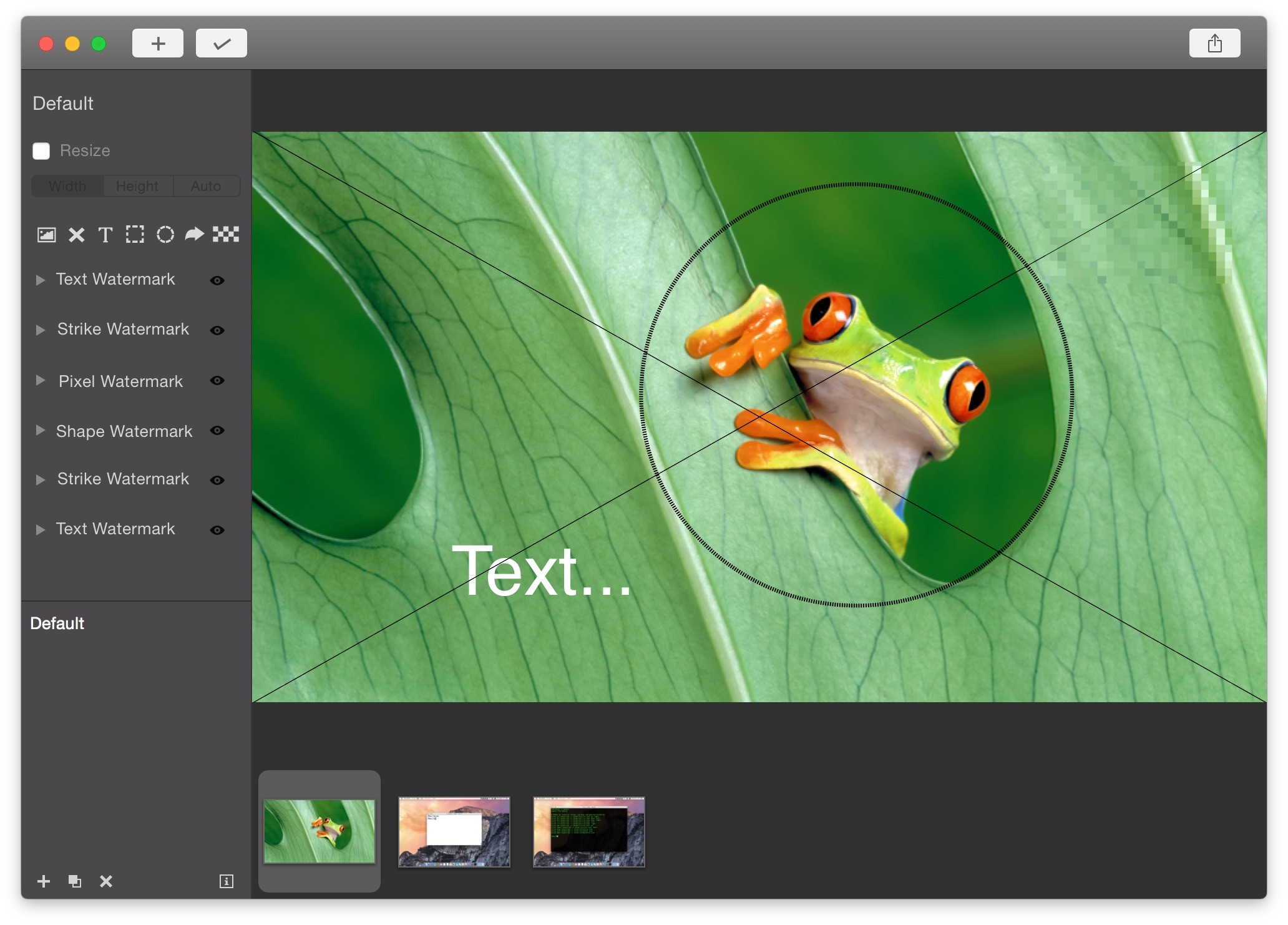This screenshot has width=1288, height=925.
Task: Select the terminal screenshot thumbnail
Action: pos(588,832)
